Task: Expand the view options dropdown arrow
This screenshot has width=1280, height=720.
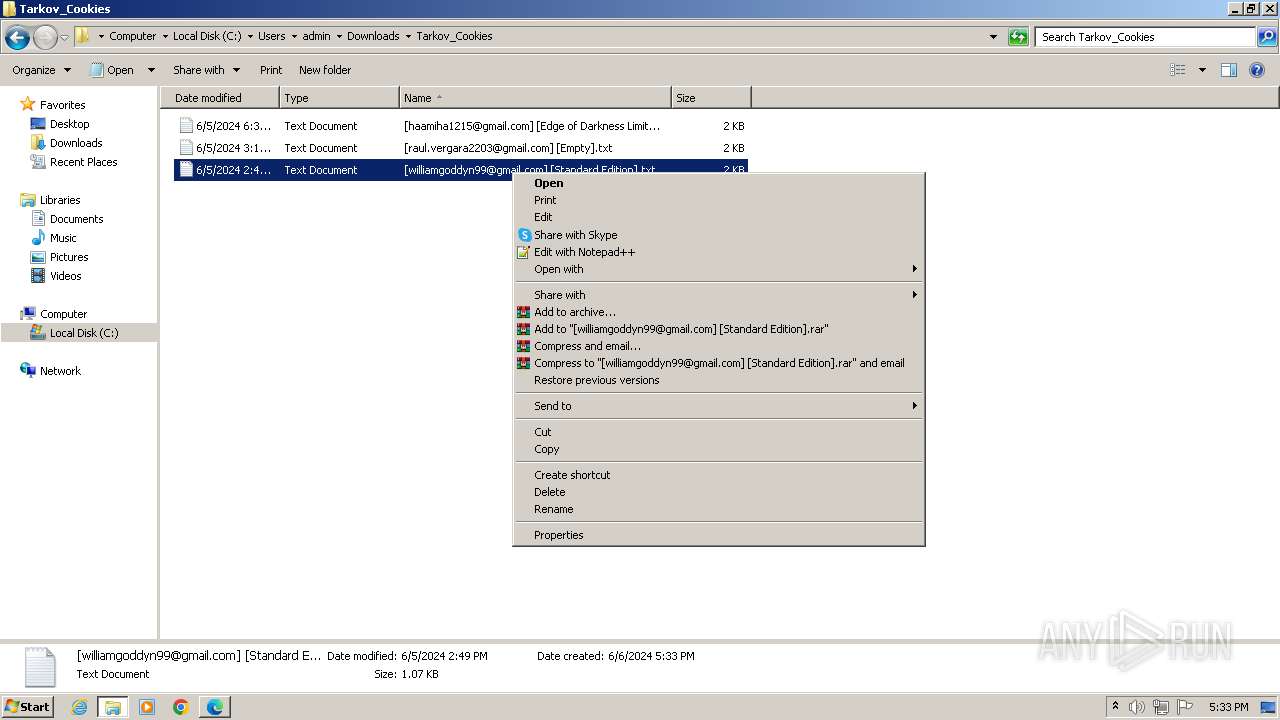Action: [x=1202, y=70]
